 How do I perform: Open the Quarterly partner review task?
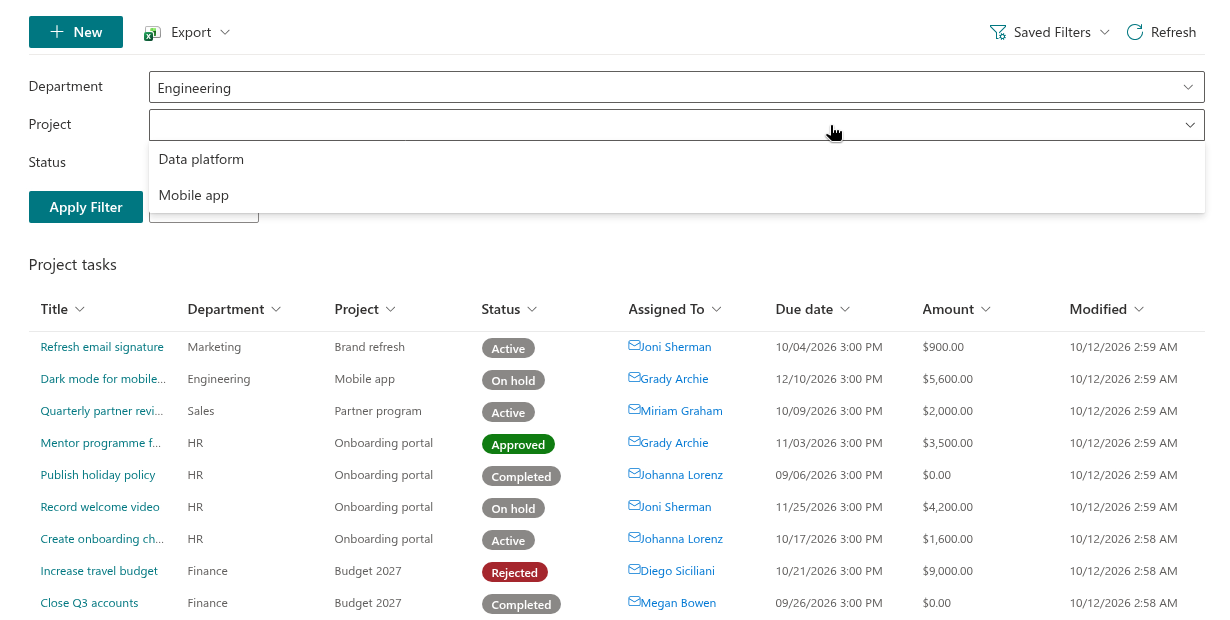click(x=102, y=411)
